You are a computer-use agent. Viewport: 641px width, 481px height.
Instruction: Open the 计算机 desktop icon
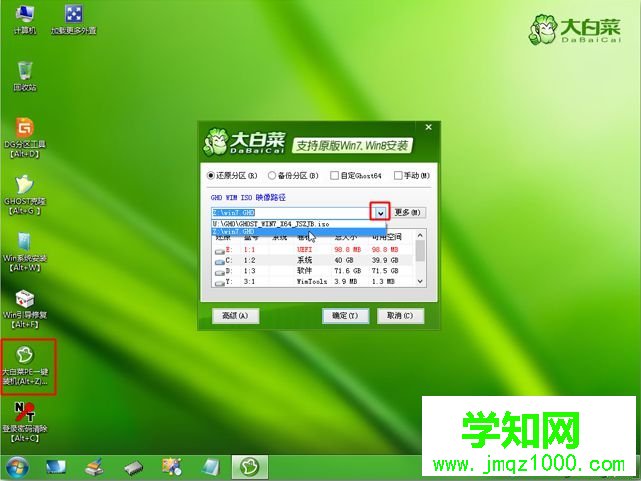coord(25,20)
